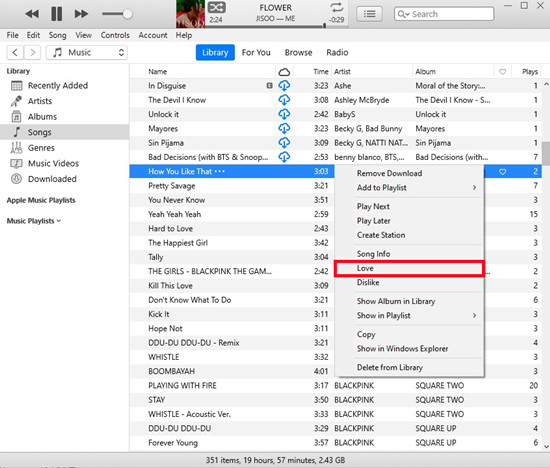This screenshot has width=550, height=468.
Task: Skip to the next track
Action: 81,14
